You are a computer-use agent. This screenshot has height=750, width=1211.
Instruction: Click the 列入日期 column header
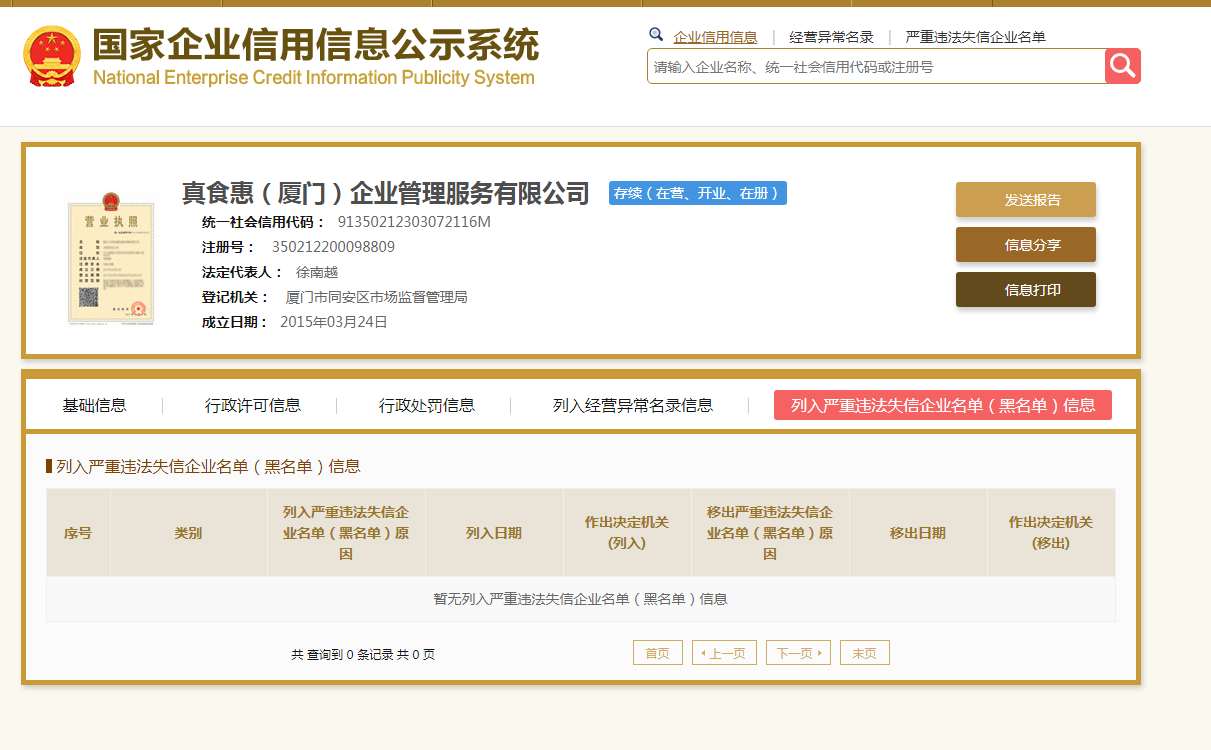(x=494, y=533)
